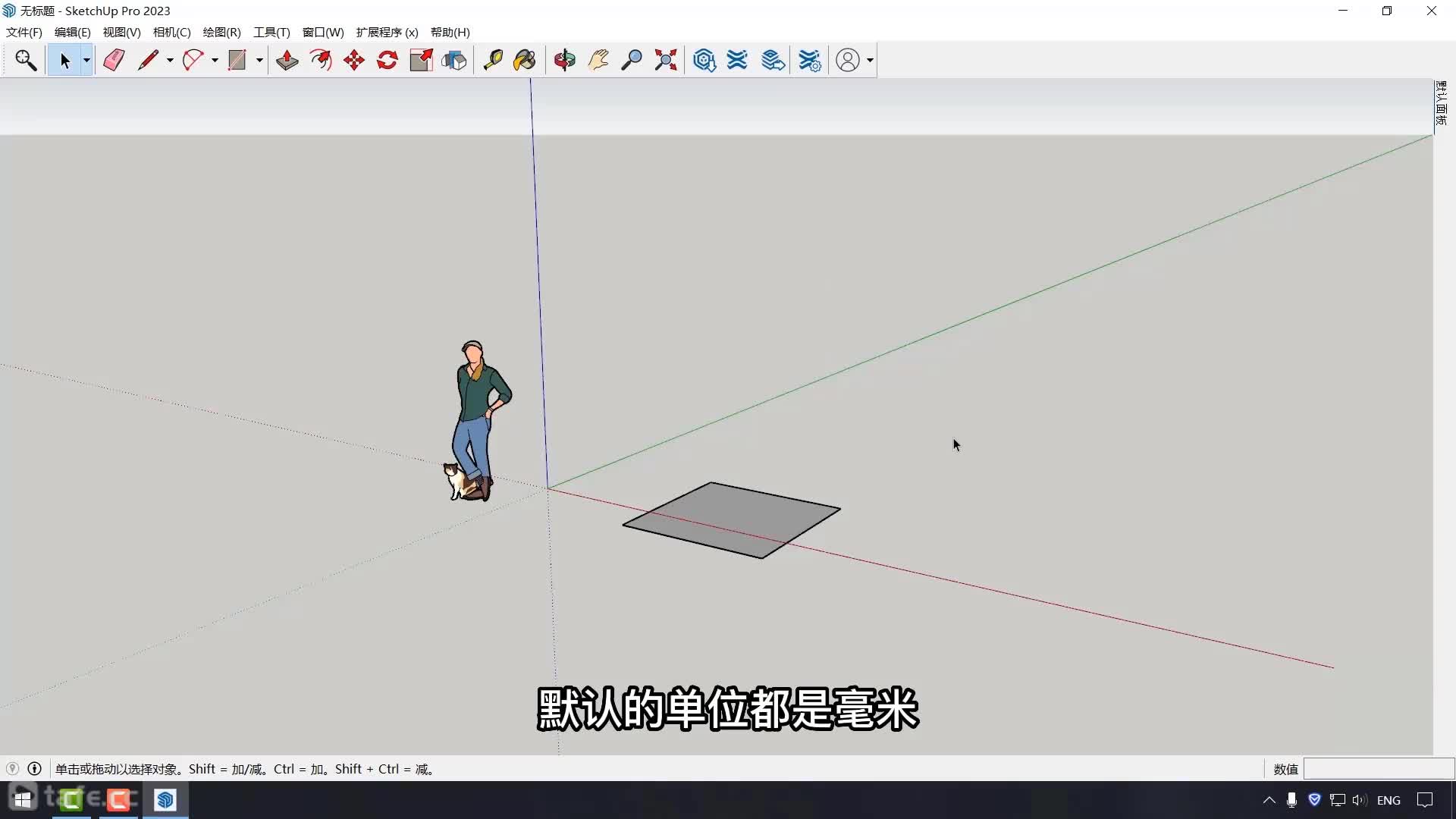1456x819 pixels.
Task: Open the orange recorder taskbar app
Action: pyautogui.click(x=118, y=800)
